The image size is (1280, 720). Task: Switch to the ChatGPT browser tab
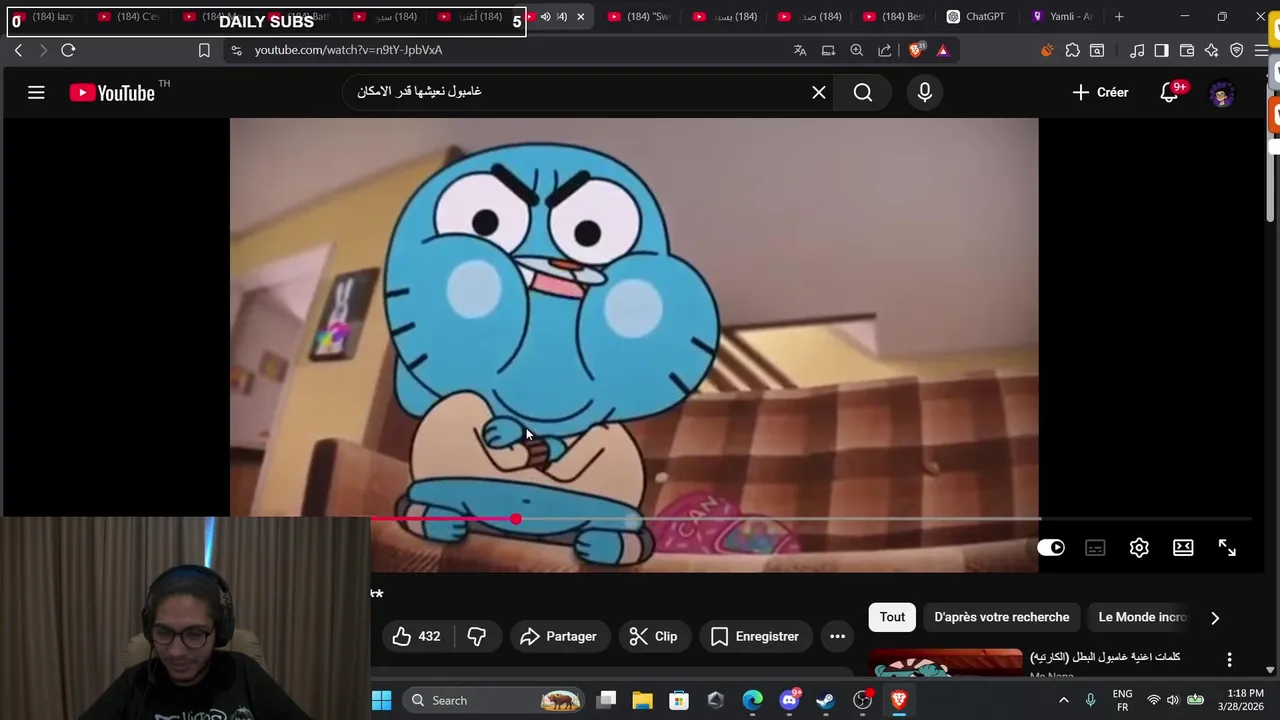point(975,16)
